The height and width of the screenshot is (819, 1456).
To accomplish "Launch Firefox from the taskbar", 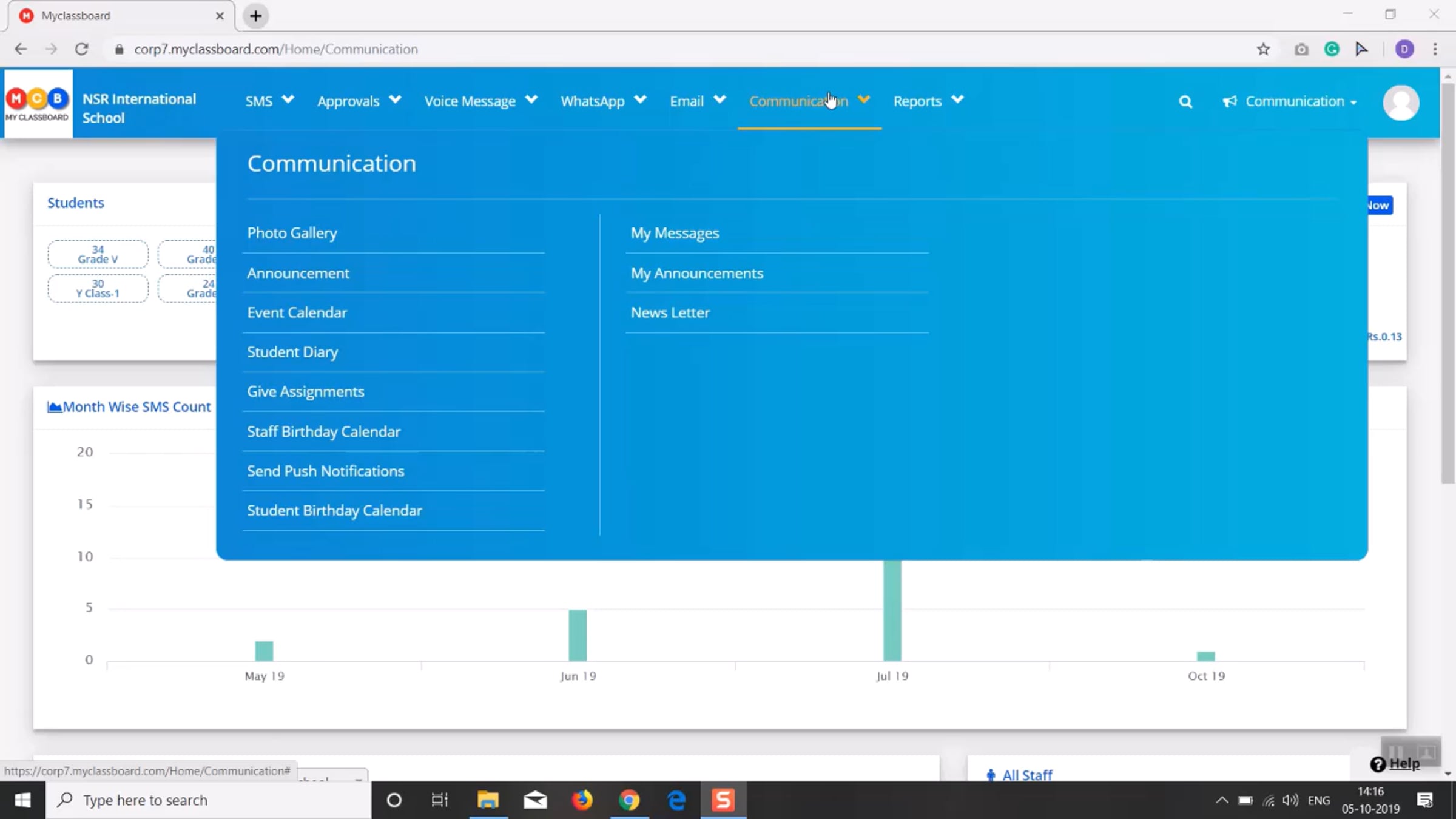I will point(582,800).
